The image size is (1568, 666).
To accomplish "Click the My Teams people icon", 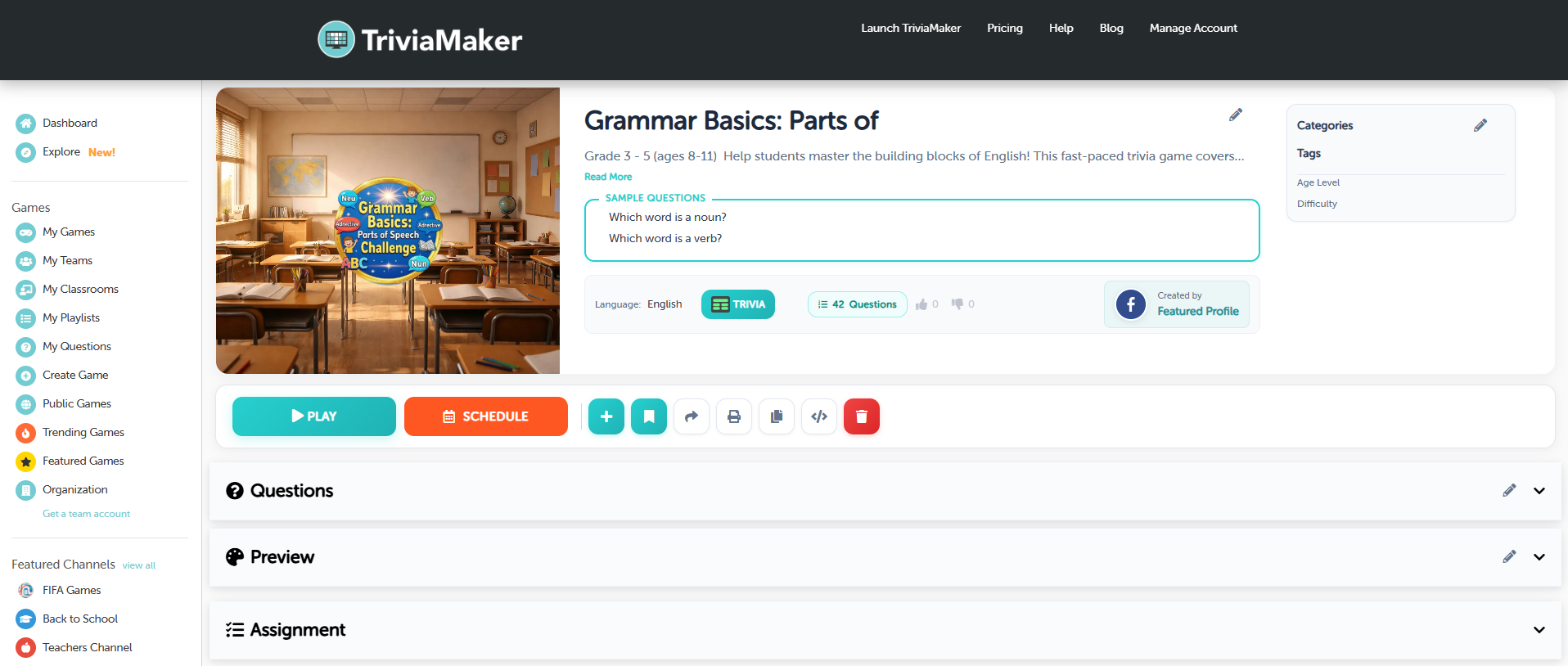I will coord(26,261).
